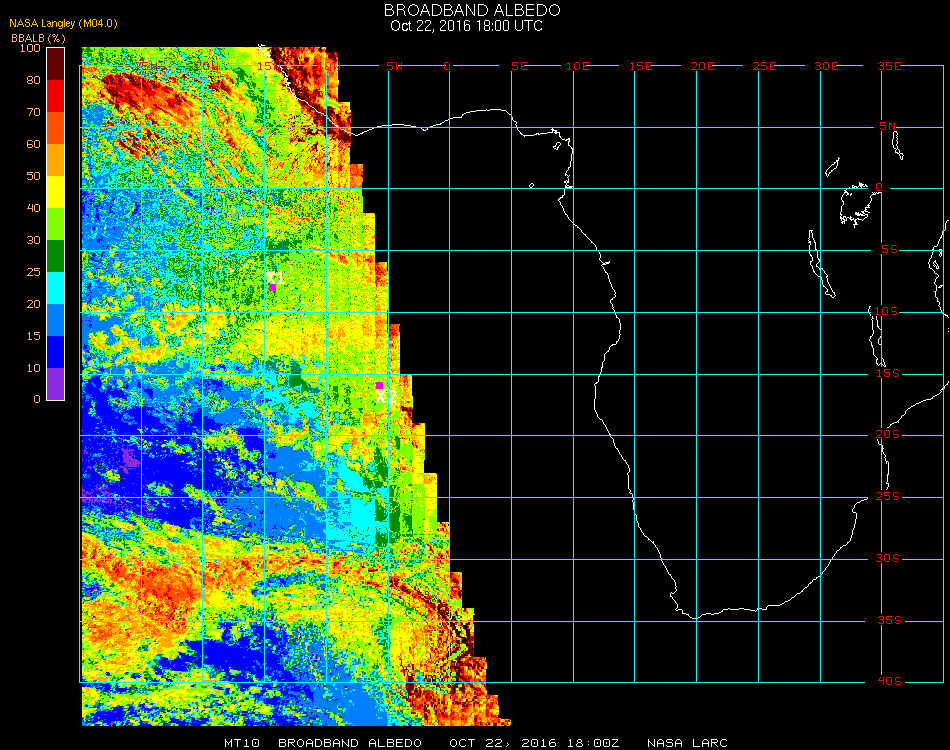Click the 30E longitude label
The width and height of the screenshot is (950, 750).
click(826, 66)
